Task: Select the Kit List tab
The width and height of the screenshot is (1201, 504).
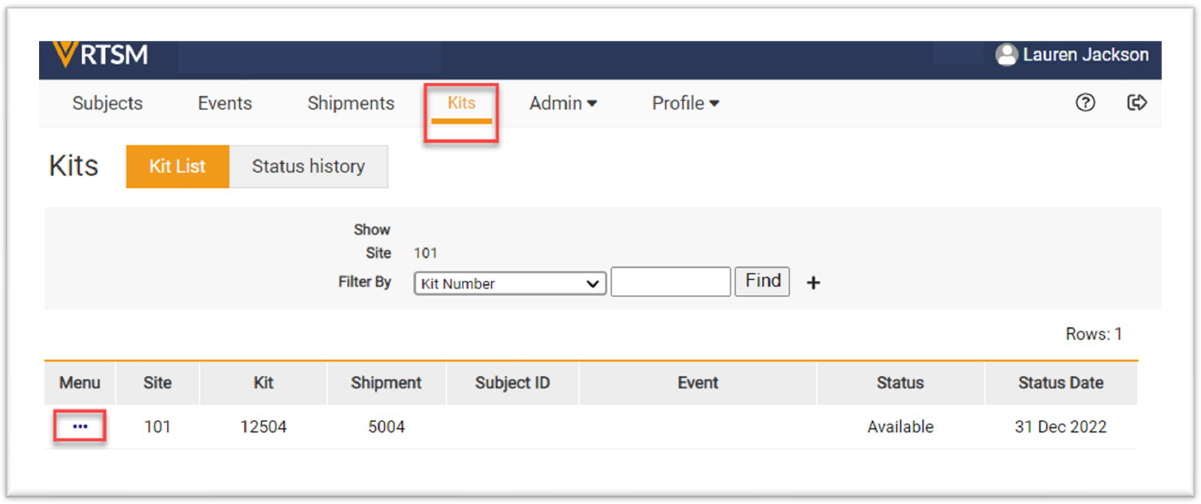Action: click(x=177, y=167)
